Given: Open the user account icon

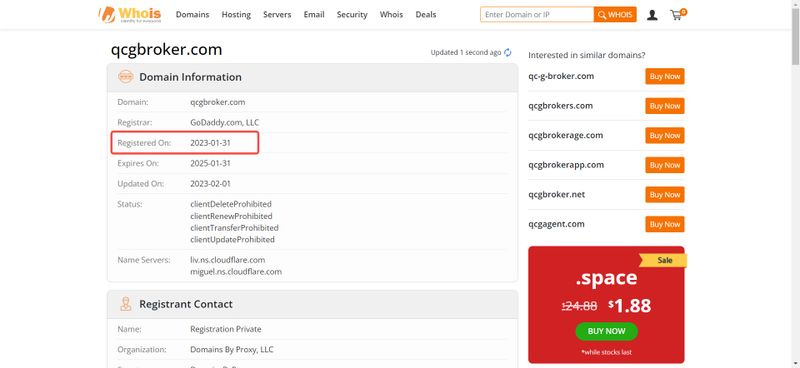Looking at the screenshot, I should pyautogui.click(x=652, y=15).
